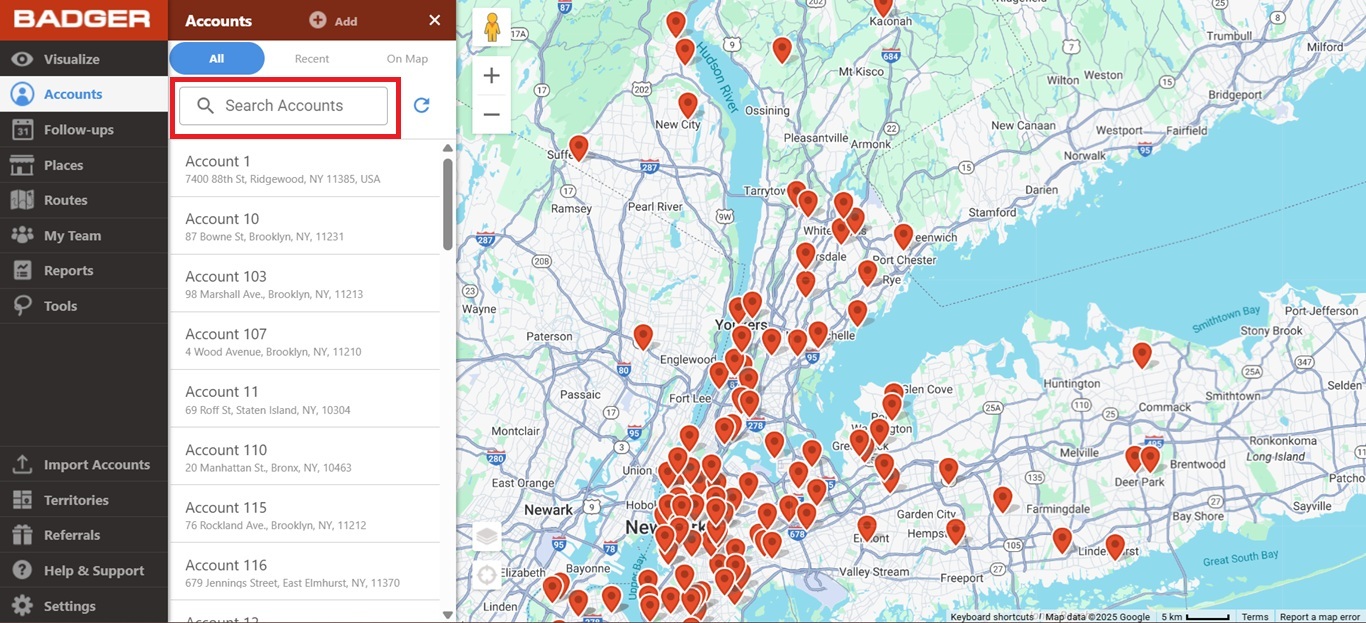Select Account 115 on Rockland Ave
Viewport: 1366px width, 623px height.
[x=305, y=515]
